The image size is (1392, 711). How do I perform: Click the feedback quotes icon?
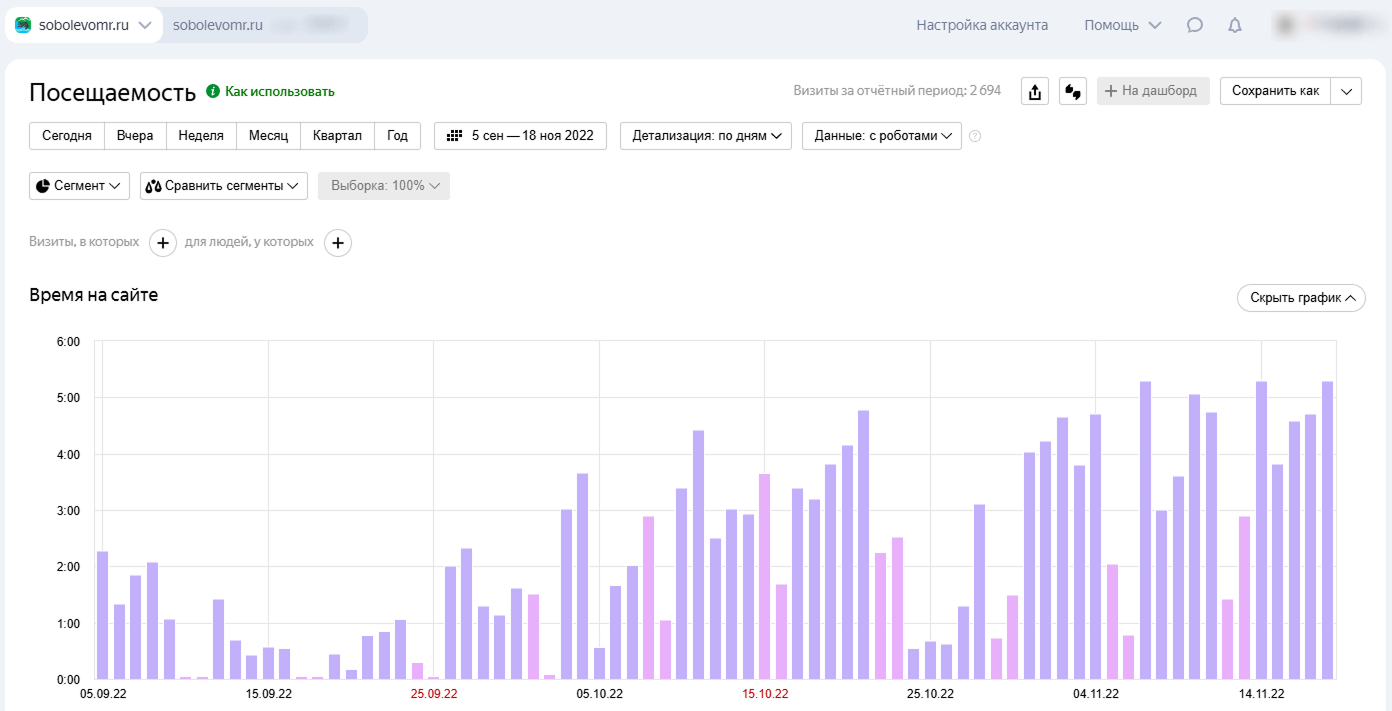coord(1073,92)
